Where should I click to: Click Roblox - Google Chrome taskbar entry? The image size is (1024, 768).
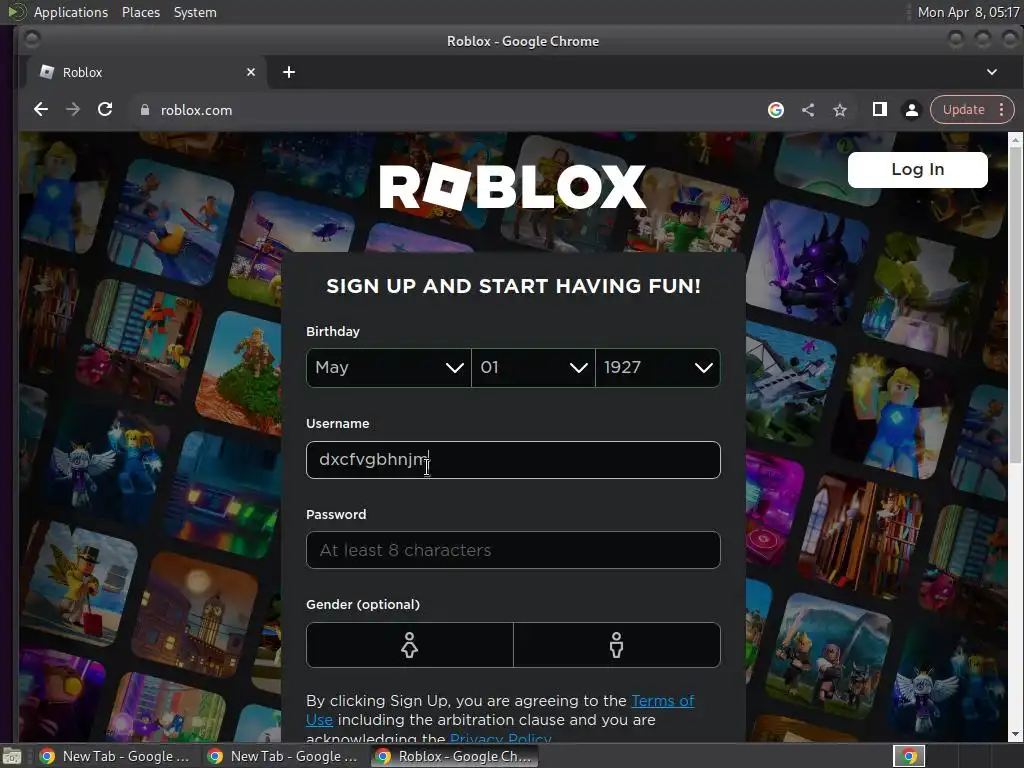(x=455, y=756)
